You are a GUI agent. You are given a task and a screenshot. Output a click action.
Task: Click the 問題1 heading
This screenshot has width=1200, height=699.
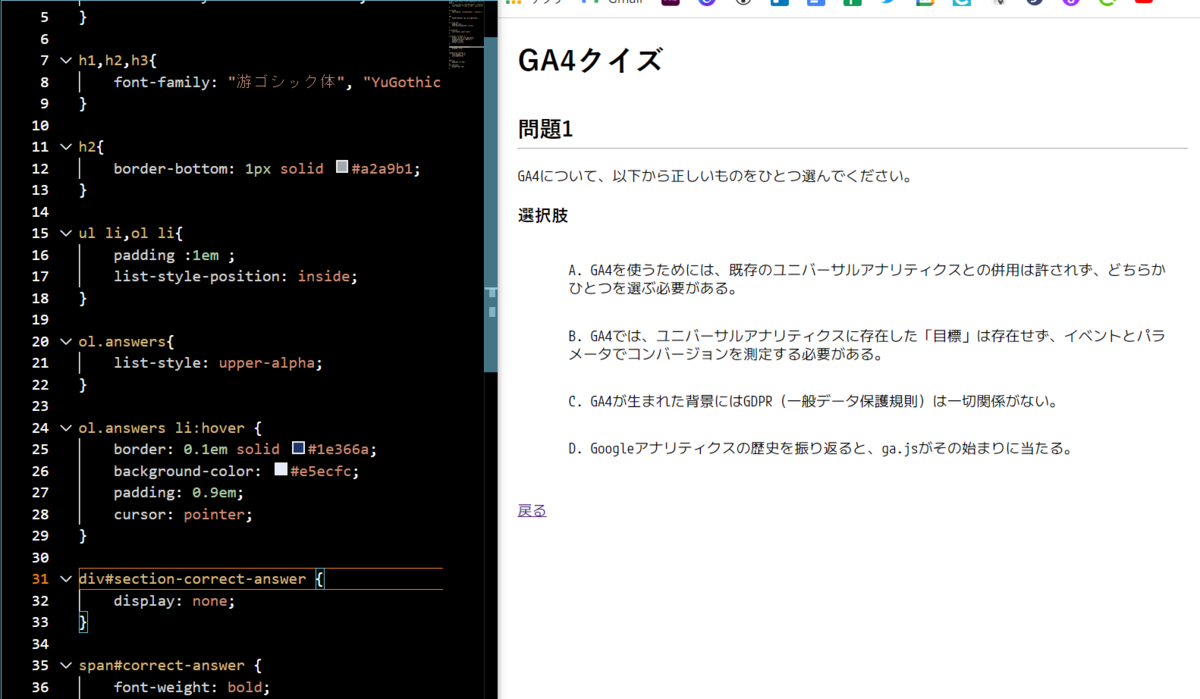(545, 129)
